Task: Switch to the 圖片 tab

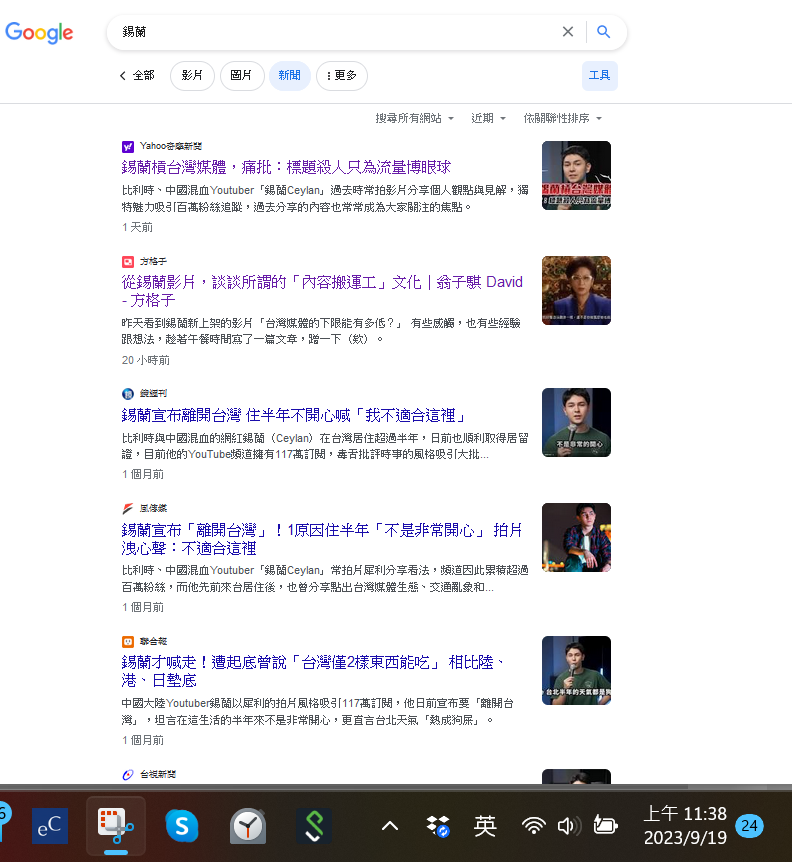Action: coord(242,75)
